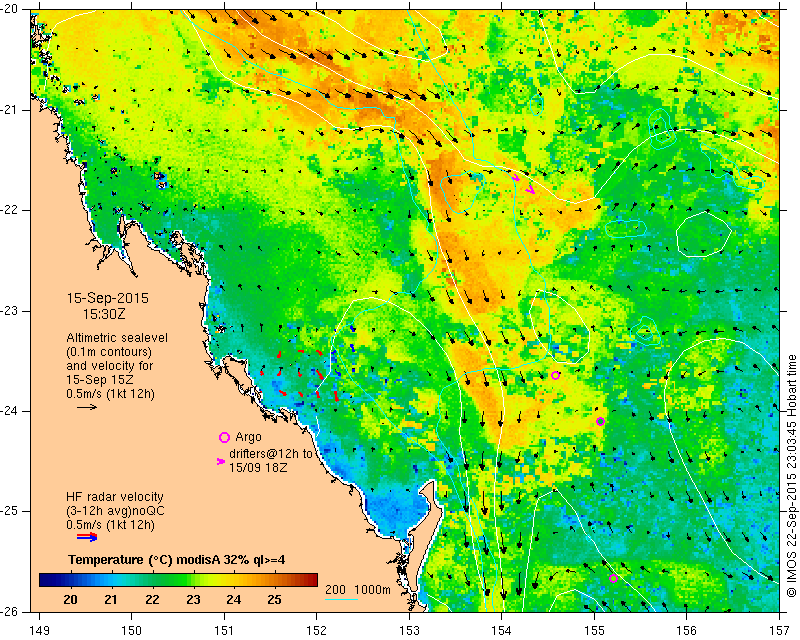
Task: Click '0.5m/s (1kt 12h)' under HF radar legend
Action: [110, 525]
